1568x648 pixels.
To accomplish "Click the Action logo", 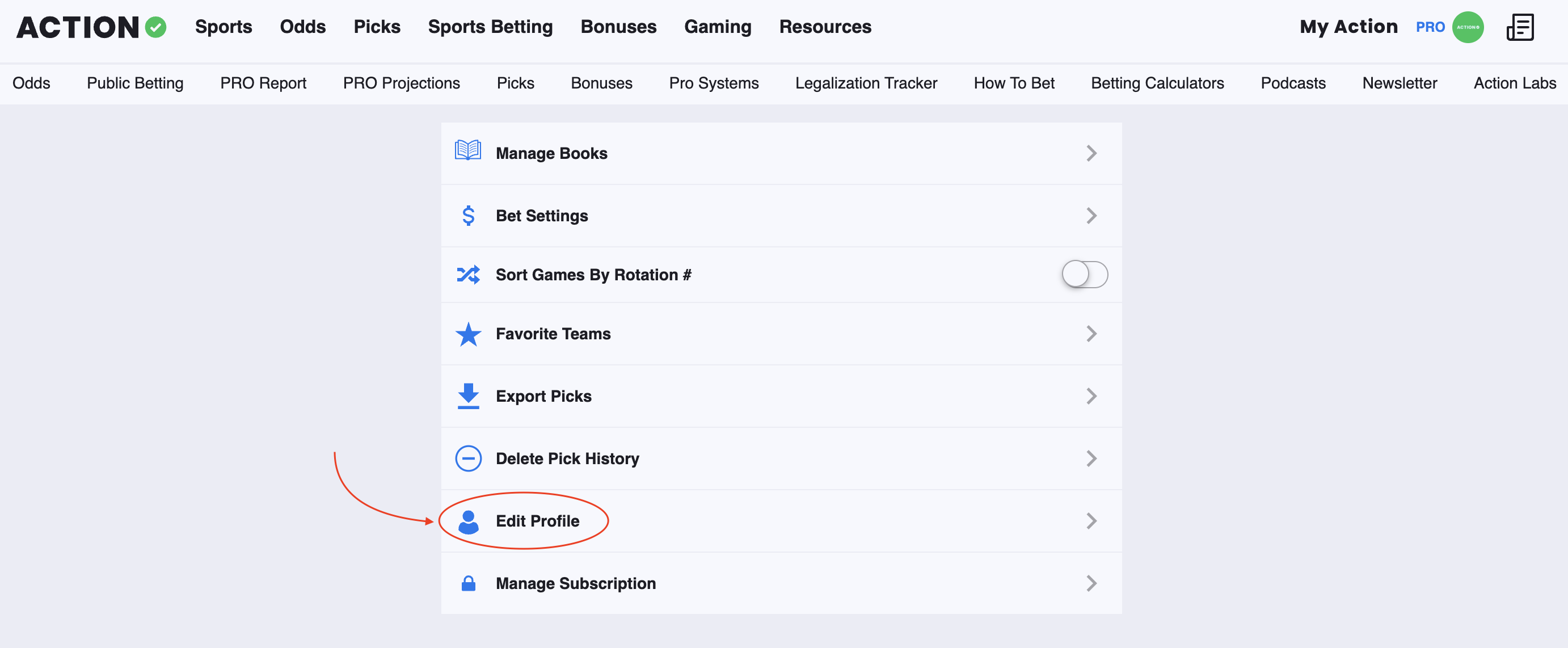I will point(91,27).
